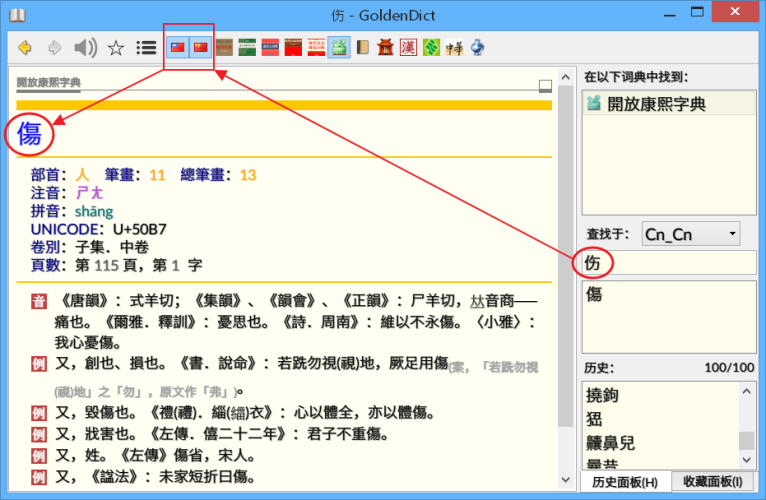The image size is (766, 500).
Task: Click the red pagoda dictionary icon
Action: (x=385, y=48)
